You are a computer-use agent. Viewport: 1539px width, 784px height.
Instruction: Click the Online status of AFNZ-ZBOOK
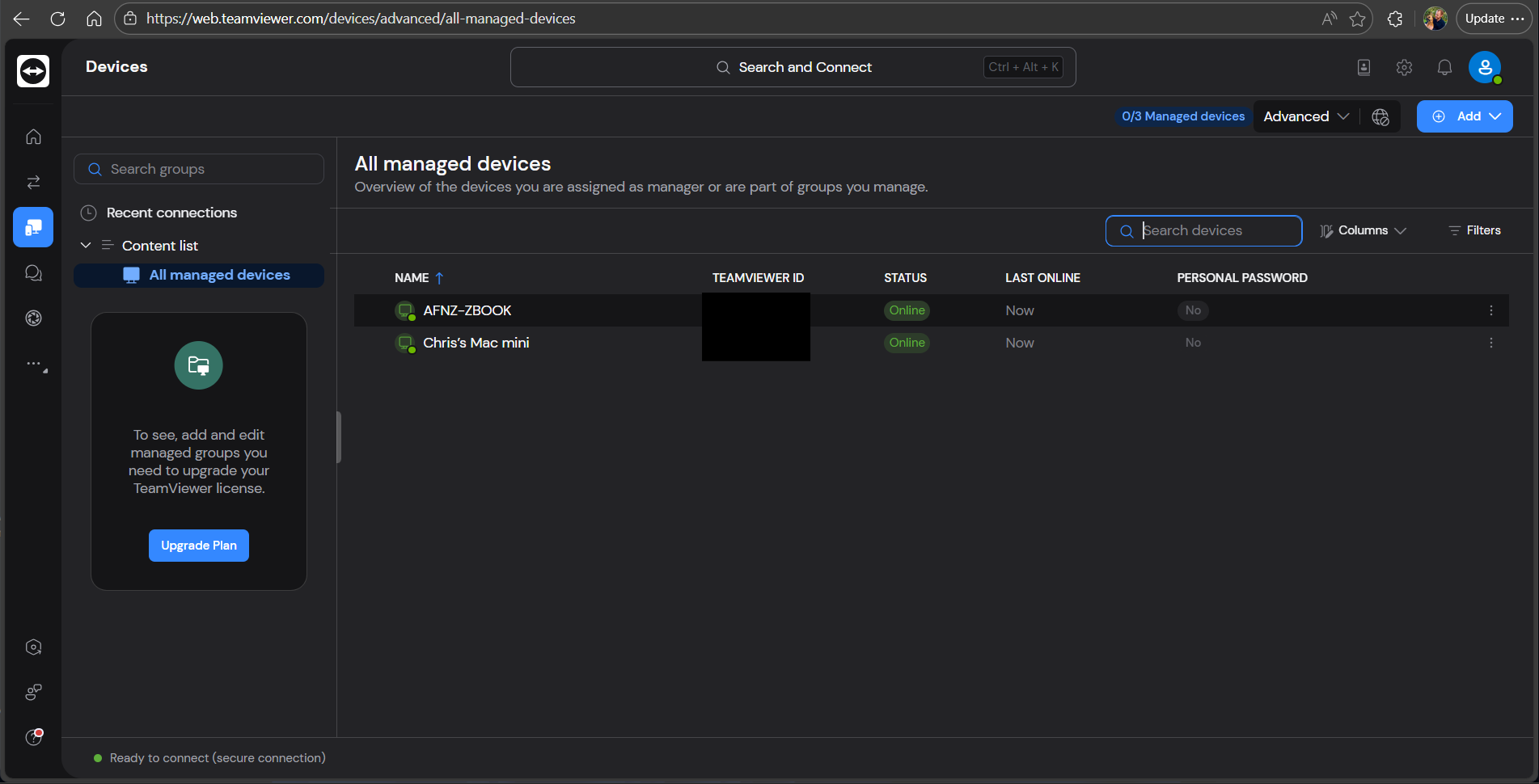[x=907, y=310]
